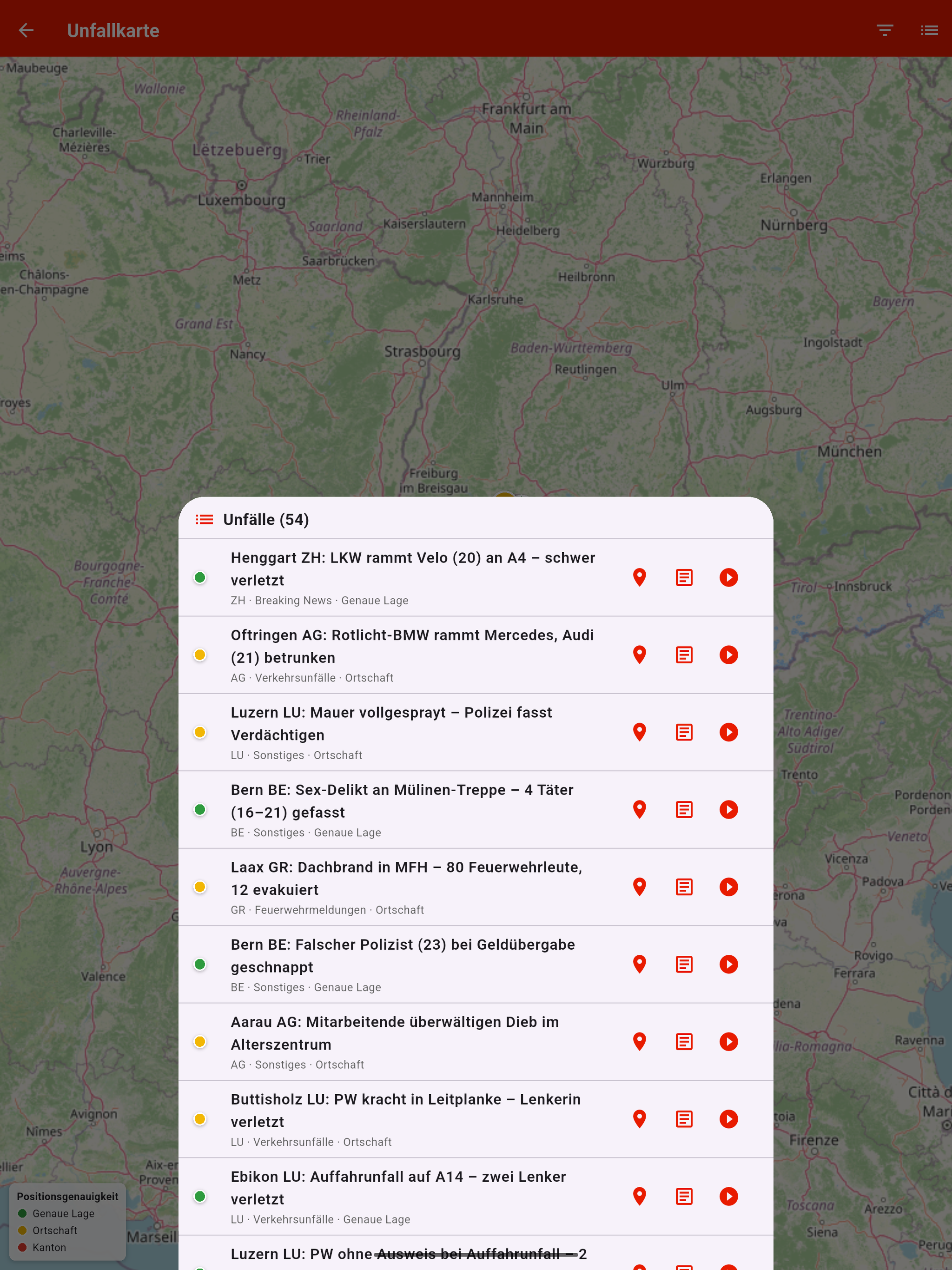Select Bern BE Falscher Polizist entry
Image resolution: width=952 pixels, height=1270 pixels.
[476, 965]
